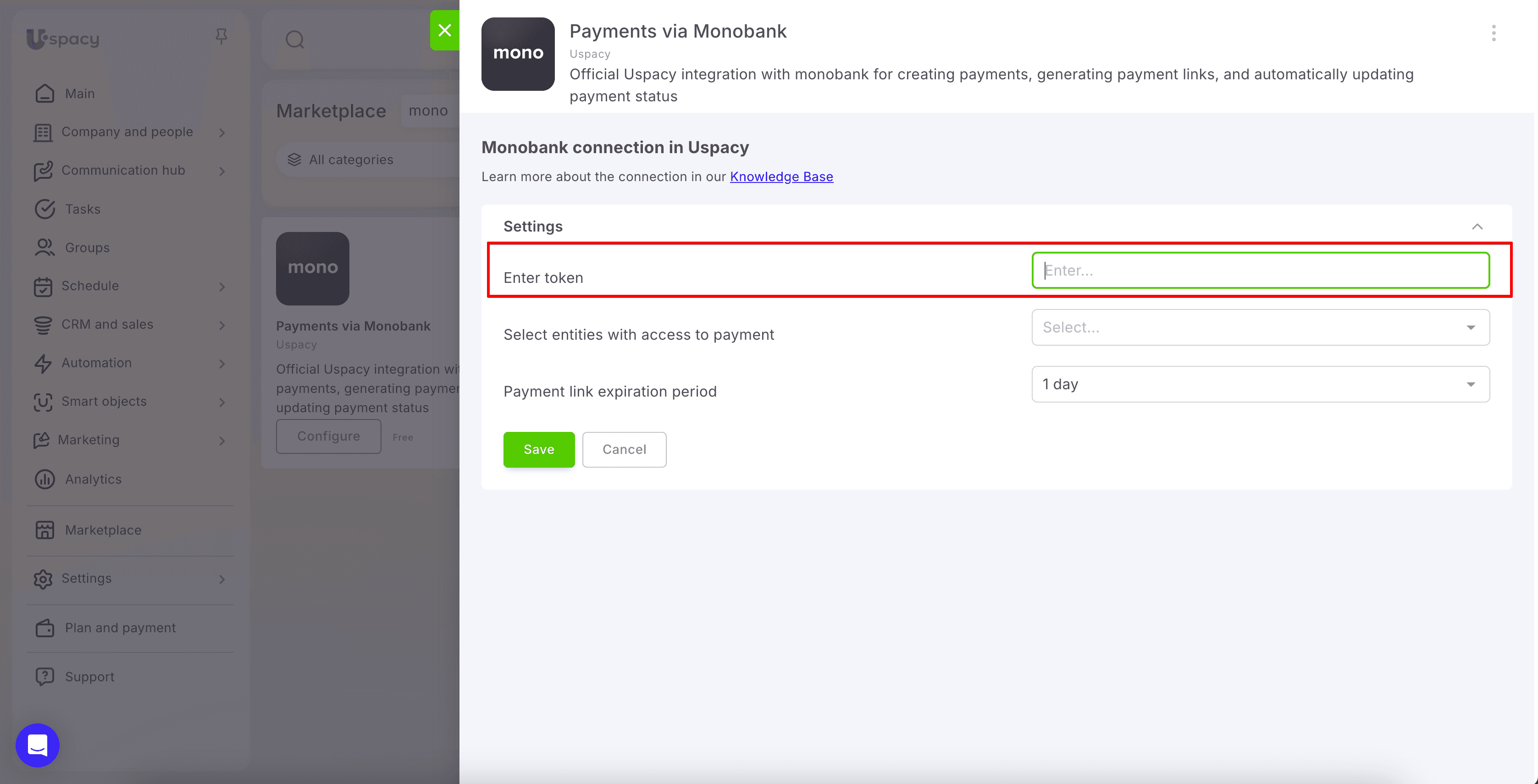This screenshot has width=1538, height=784.
Task: Click the Monobank connection in Uspacy heading
Action: pyautogui.click(x=615, y=148)
